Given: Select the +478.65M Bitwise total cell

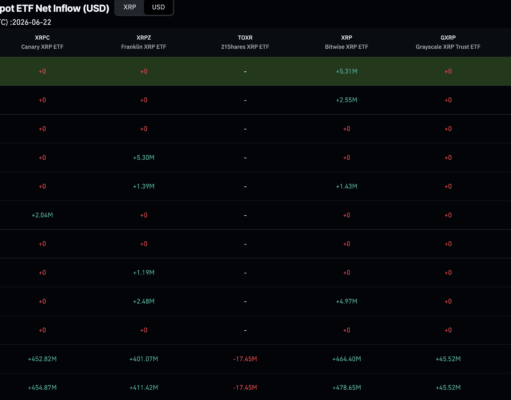Looking at the screenshot, I should 347,388.
